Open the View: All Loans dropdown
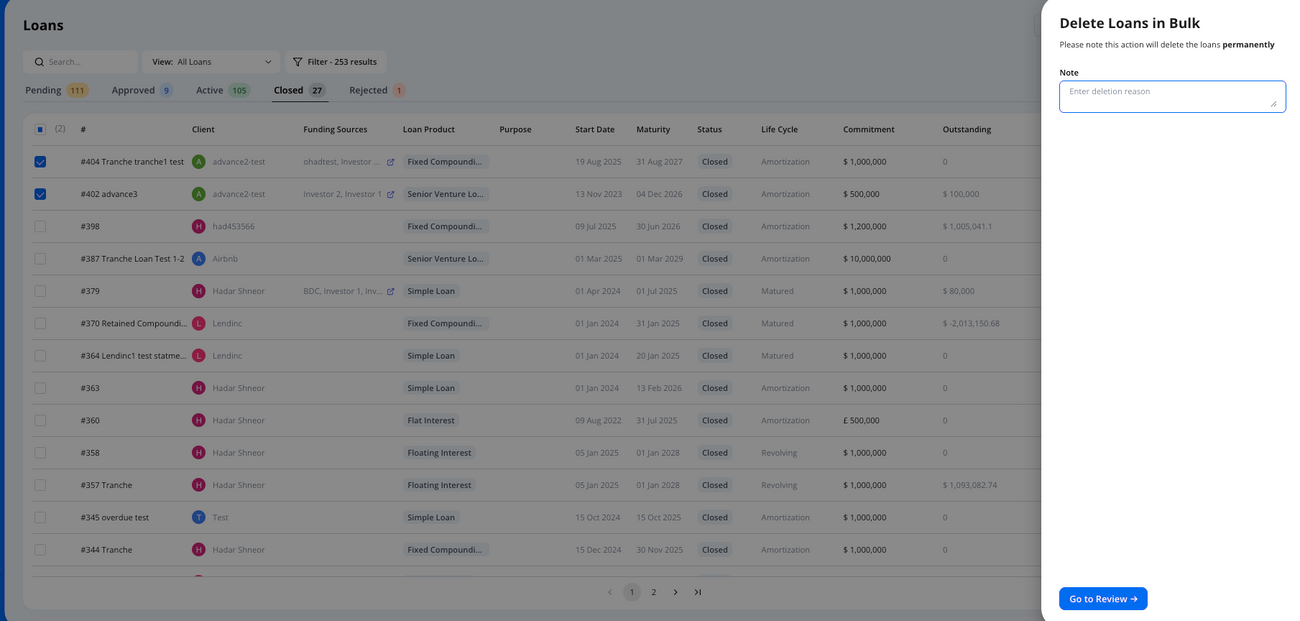The width and height of the screenshot is (1300, 621). point(209,61)
